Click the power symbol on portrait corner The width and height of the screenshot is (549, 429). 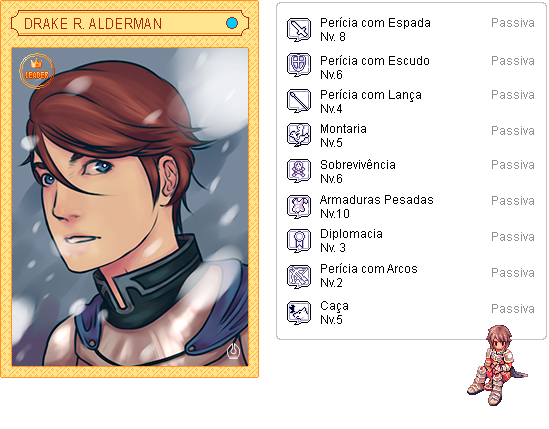233,351
